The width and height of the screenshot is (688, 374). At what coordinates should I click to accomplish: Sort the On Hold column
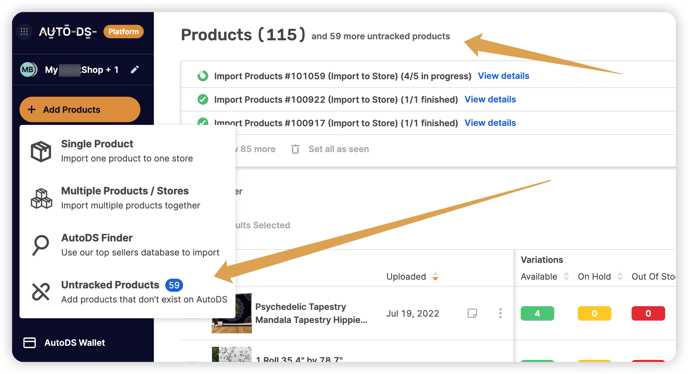620,277
